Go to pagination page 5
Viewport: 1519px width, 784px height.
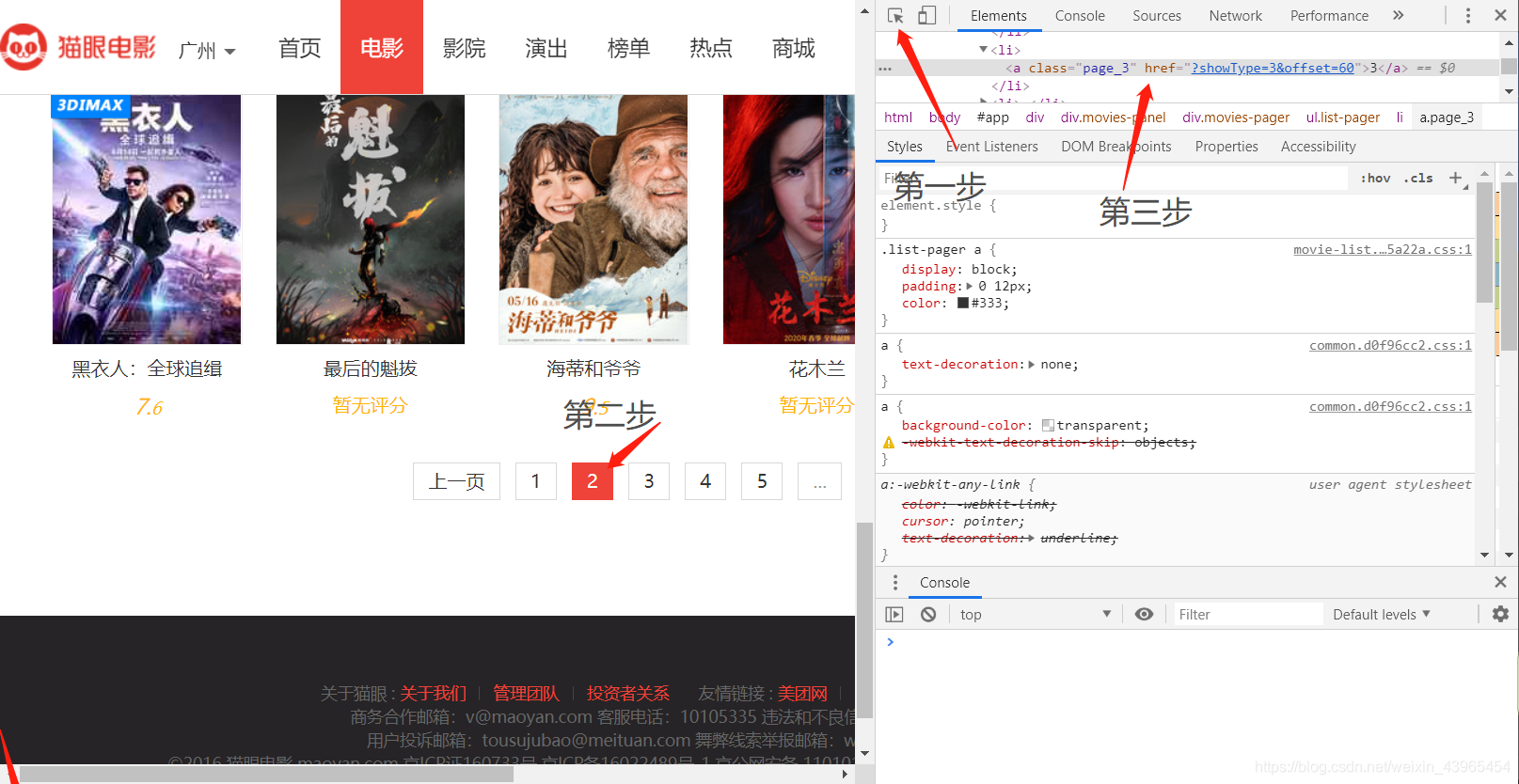[762, 481]
